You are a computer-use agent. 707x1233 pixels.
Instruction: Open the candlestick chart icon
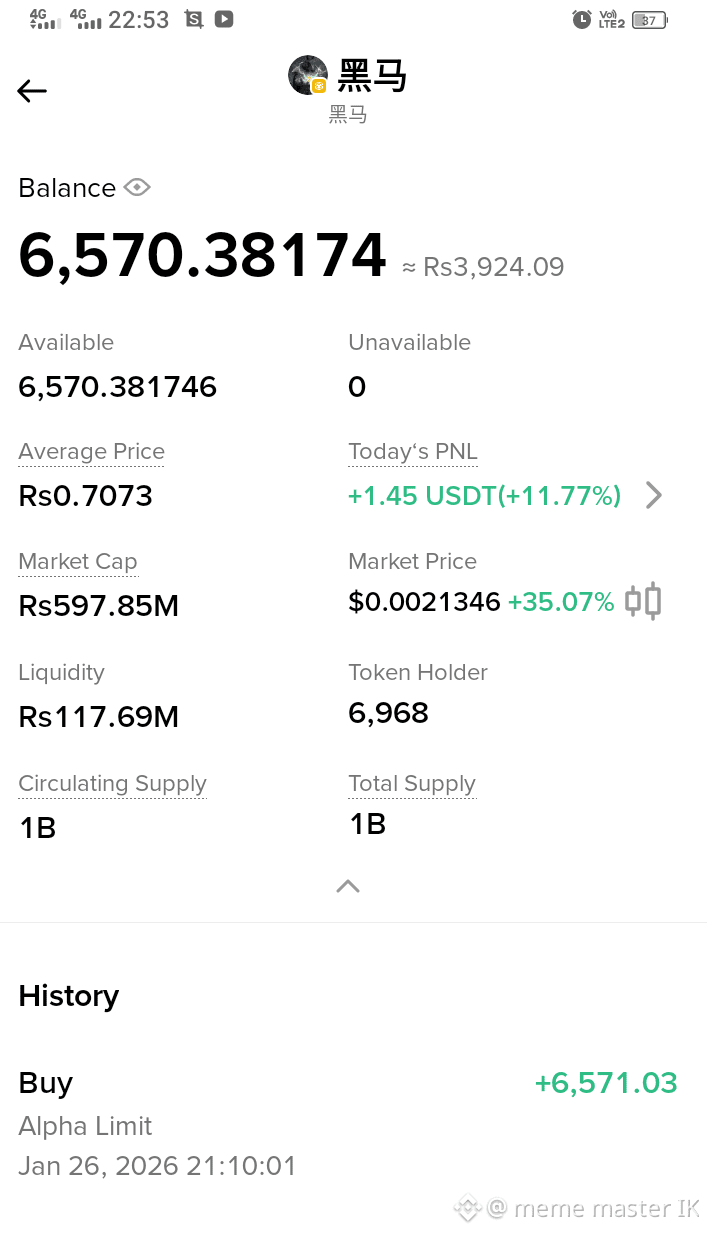click(643, 601)
